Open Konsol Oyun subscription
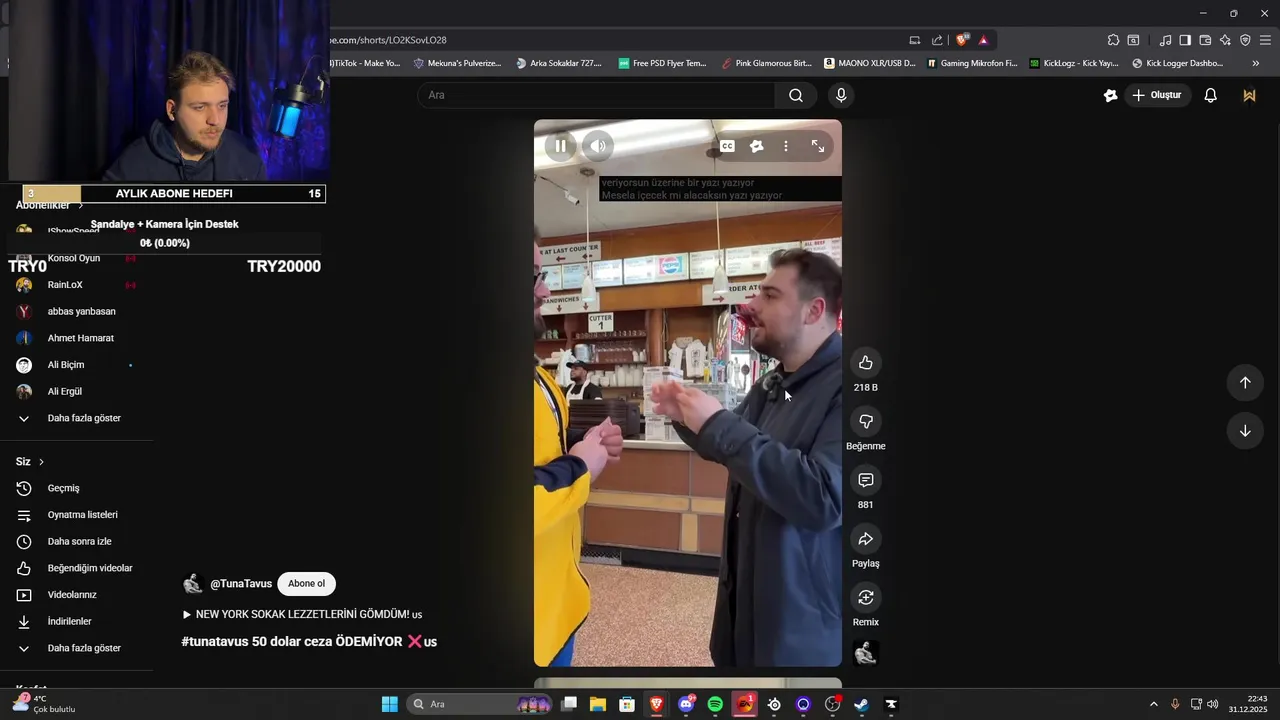This screenshot has height=720, width=1280. tap(76, 258)
